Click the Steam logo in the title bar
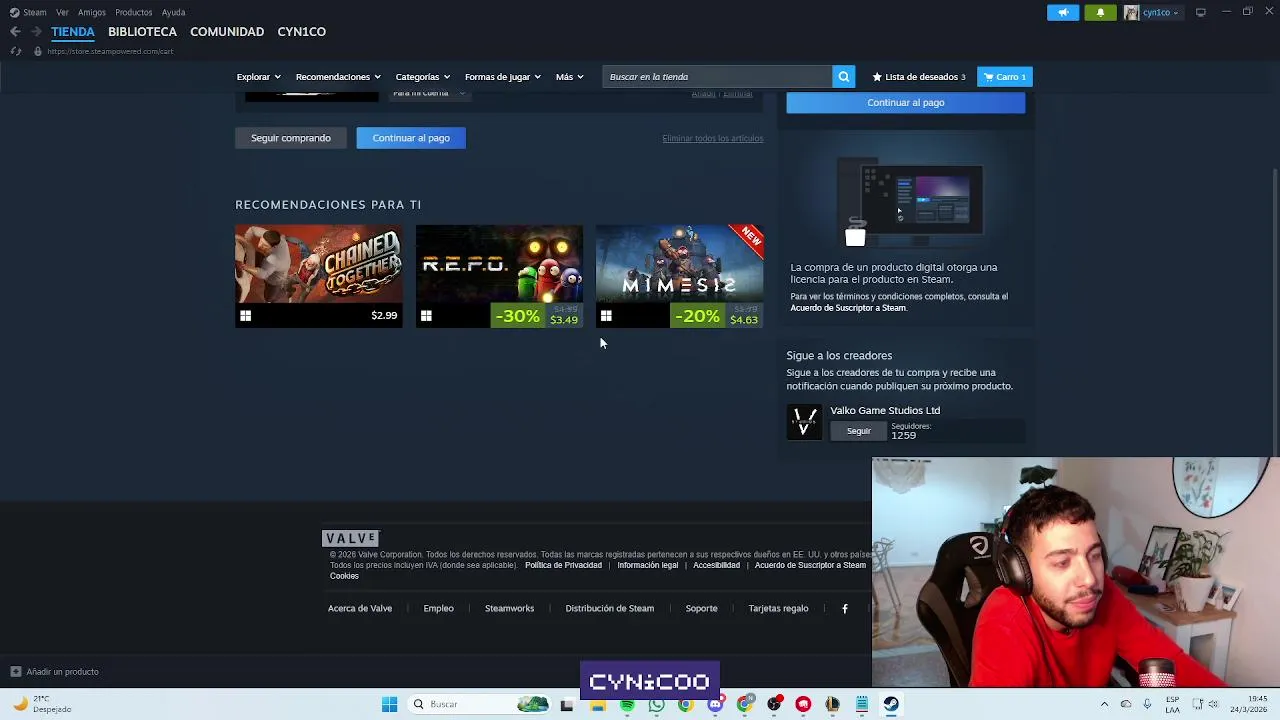The image size is (1280, 720). 14,12
